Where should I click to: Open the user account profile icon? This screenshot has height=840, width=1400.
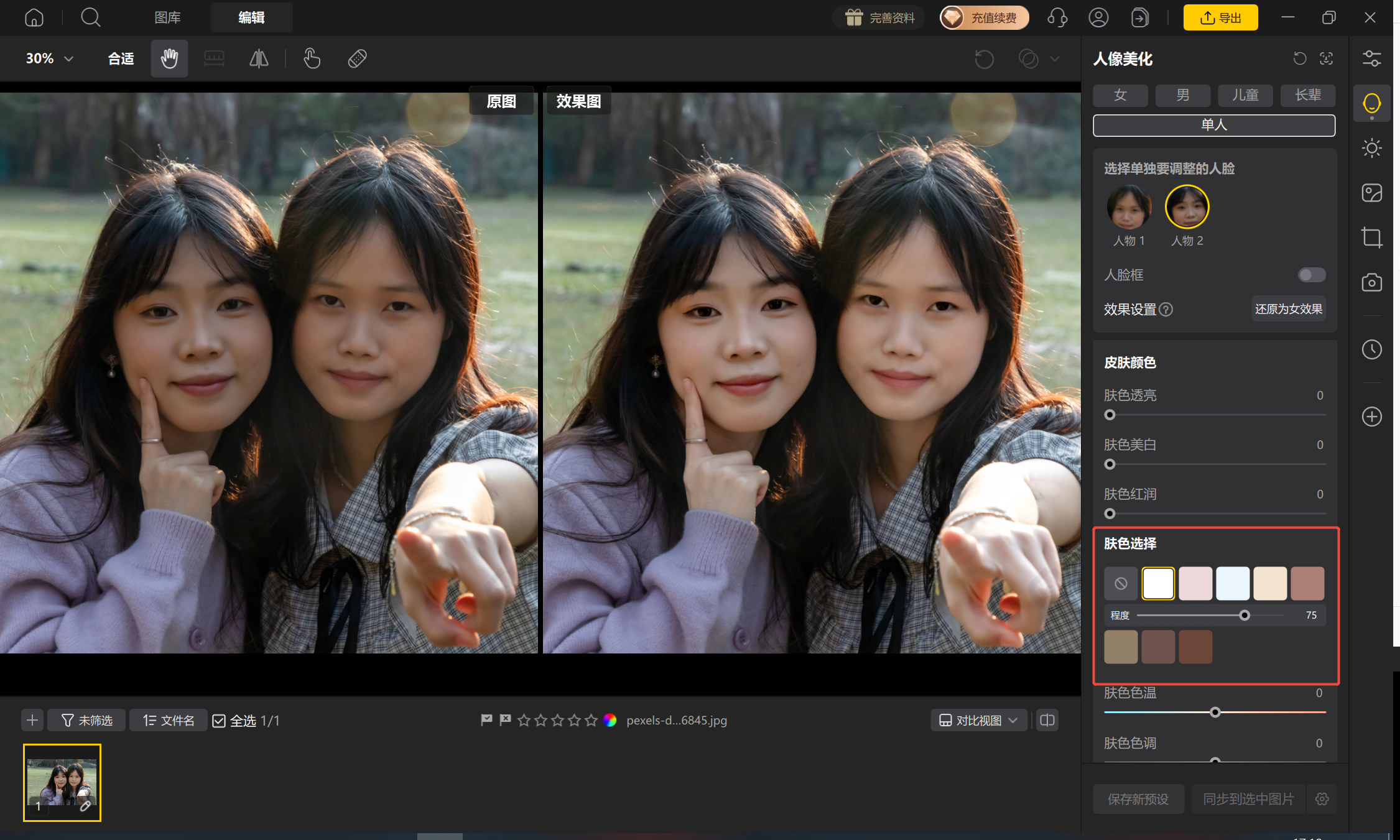point(1098,17)
